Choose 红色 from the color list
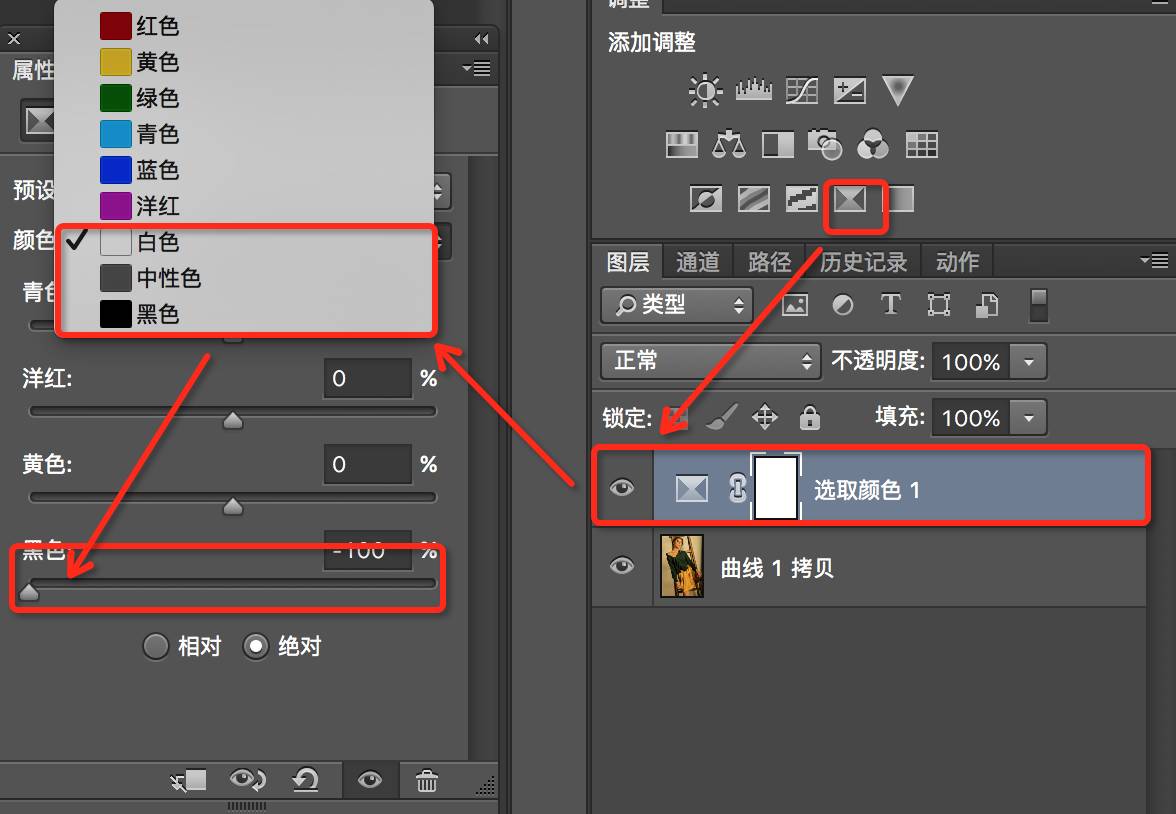Screen dimensions: 1176x814 coord(245,26)
